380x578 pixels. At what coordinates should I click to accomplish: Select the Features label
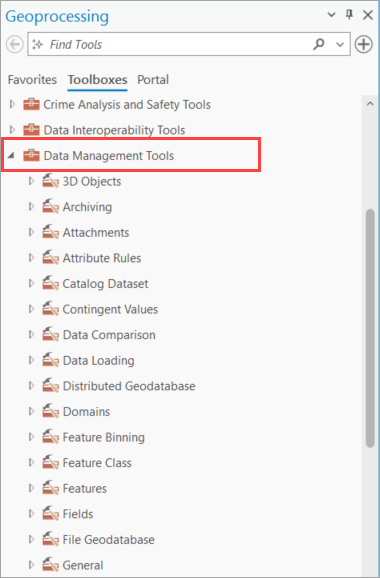84,488
